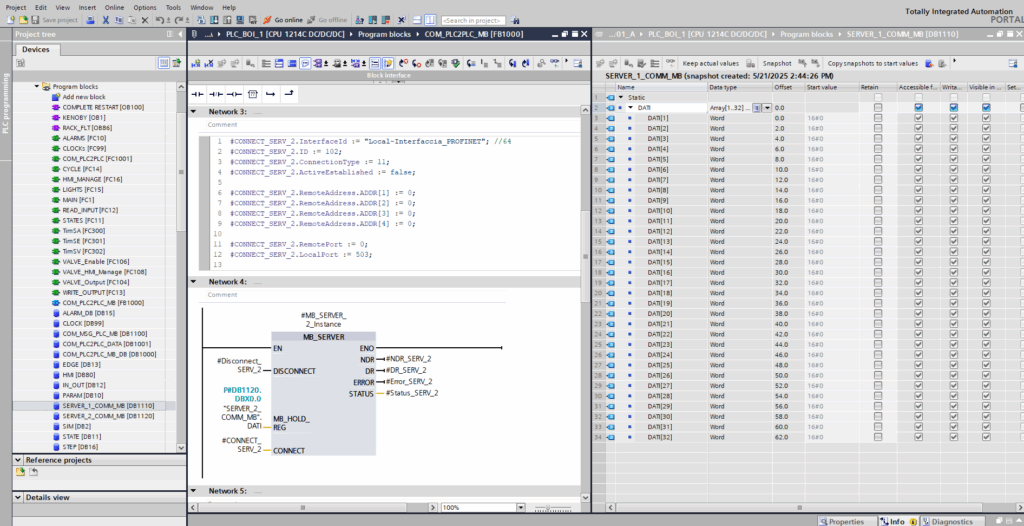This screenshot has height=526, width=1024.
Task: Toggle Writable checkbox for DATI[10] row
Action: coord(953,210)
